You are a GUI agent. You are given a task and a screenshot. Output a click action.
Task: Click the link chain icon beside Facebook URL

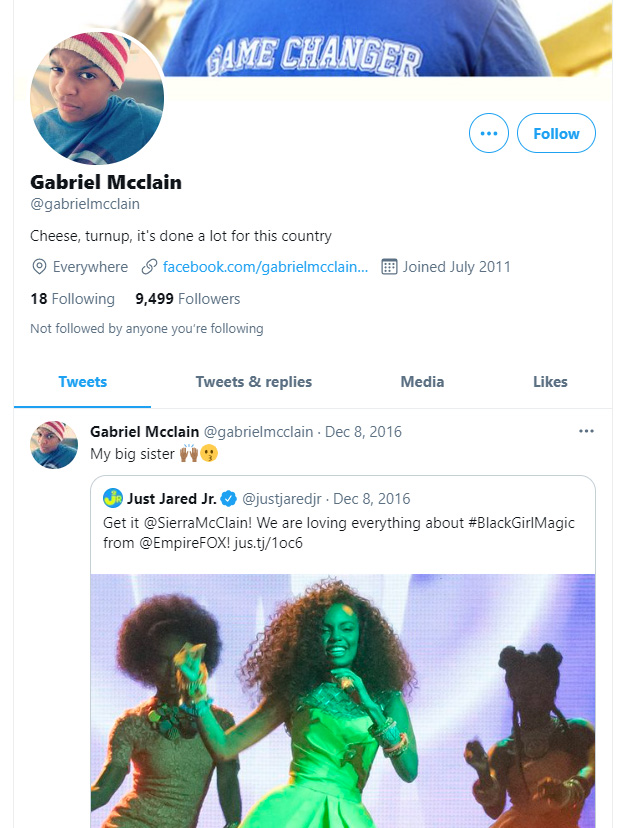[150, 267]
